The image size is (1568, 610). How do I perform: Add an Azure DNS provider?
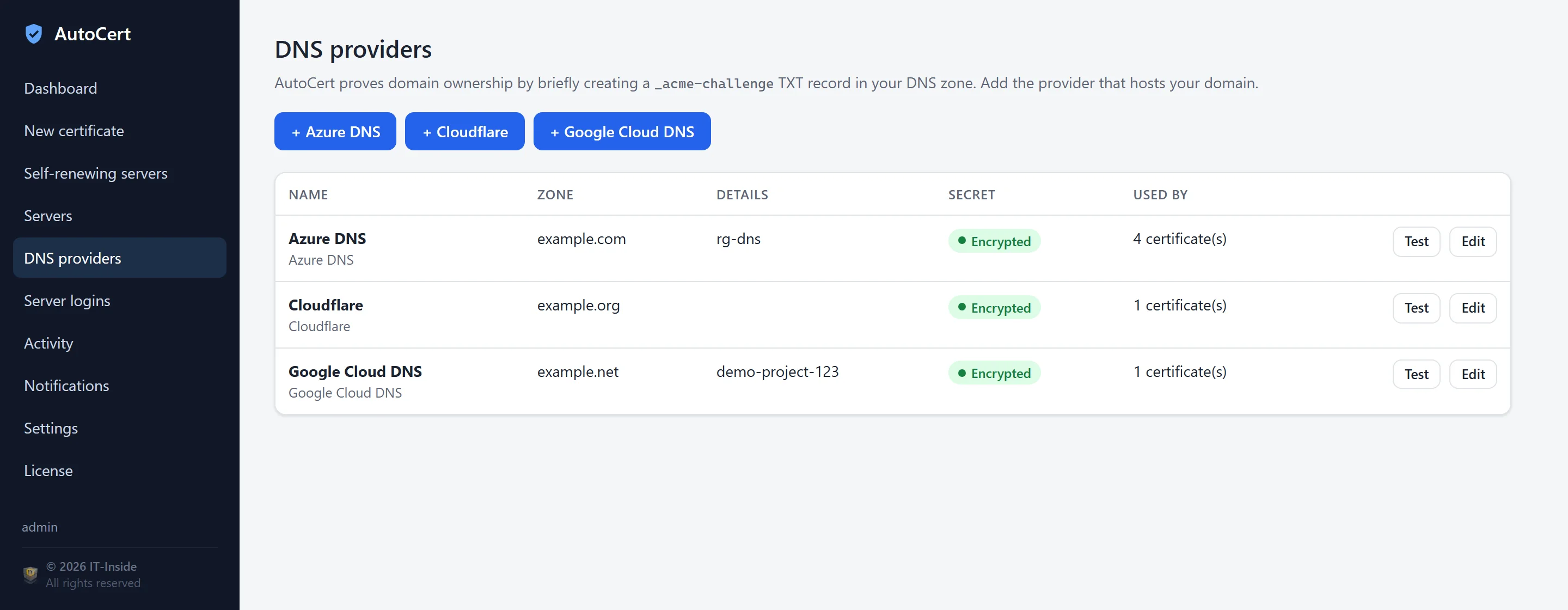335,131
